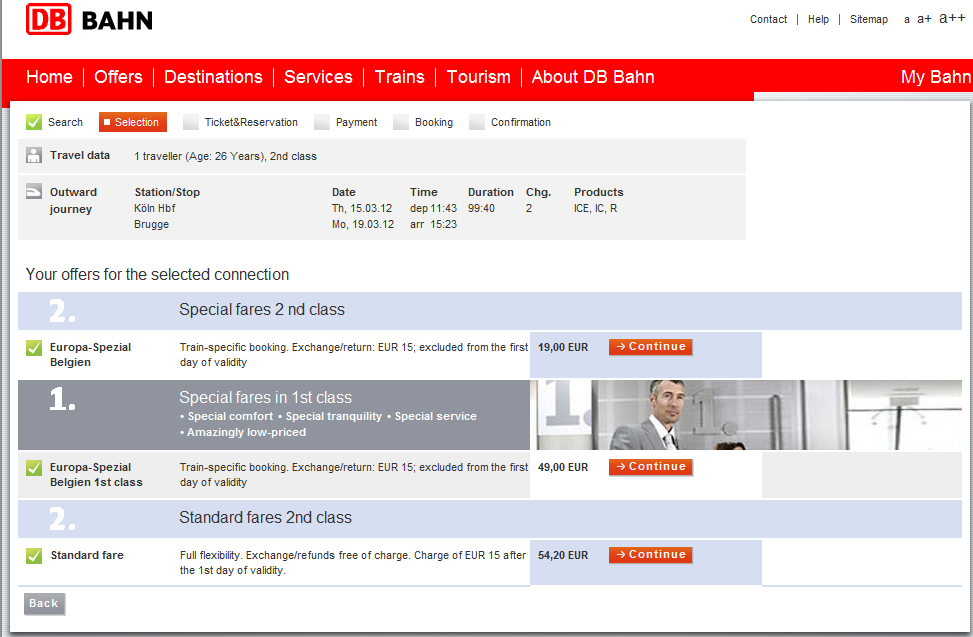Viewport: 973px width, 637px height.
Task: Open the Trains menu
Action: (x=399, y=77)
